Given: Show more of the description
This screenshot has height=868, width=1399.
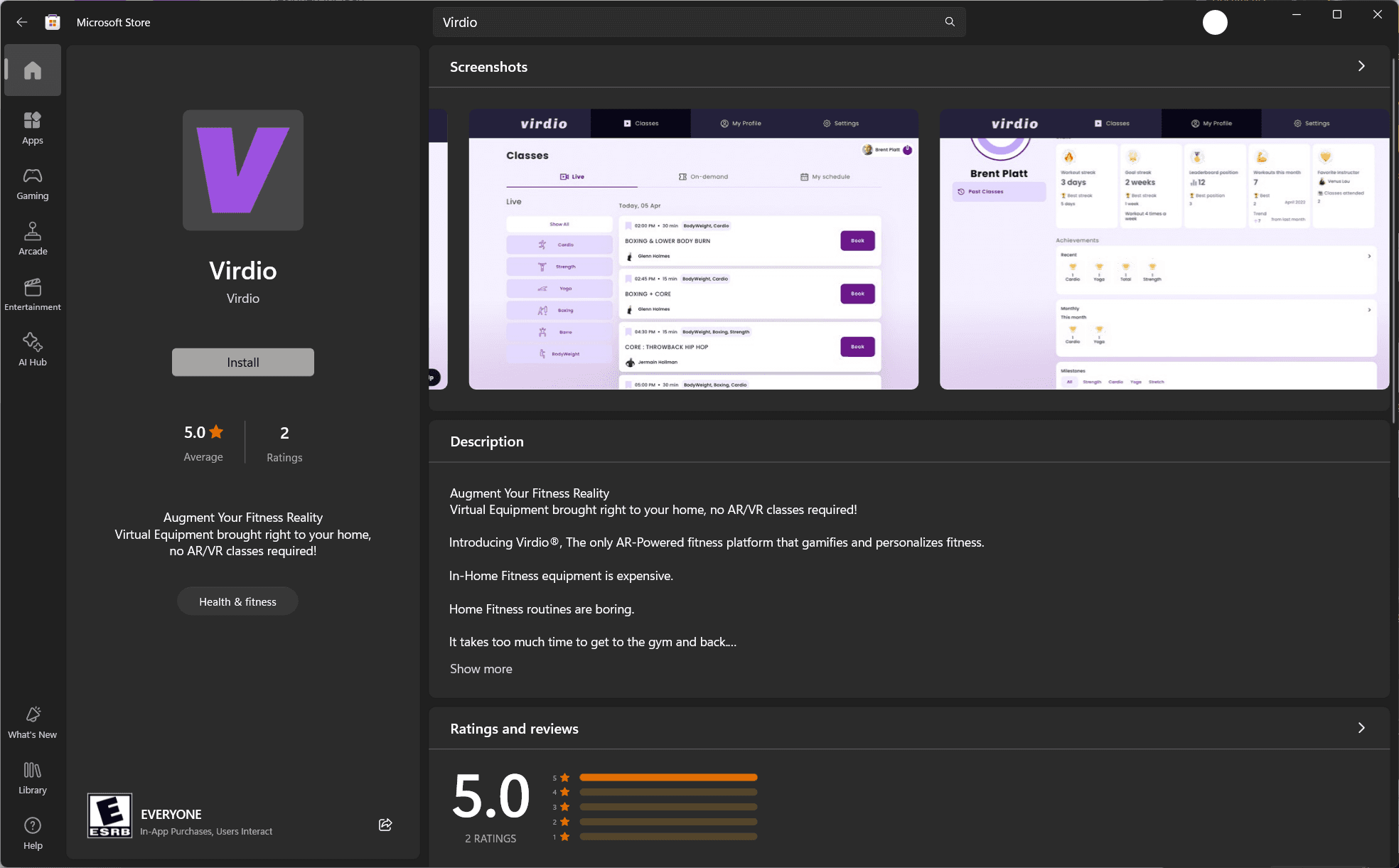Looking at the screenshot, I should (481, 669).
